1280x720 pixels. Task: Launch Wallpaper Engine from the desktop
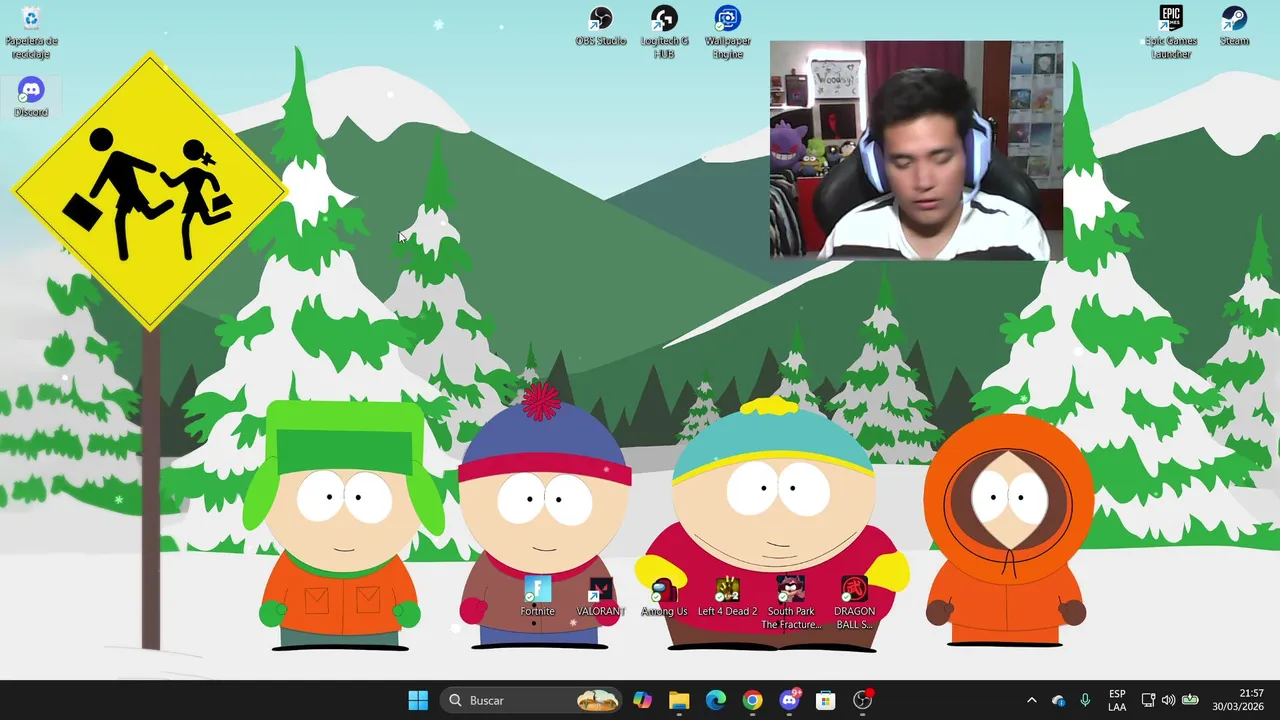pyautogui.click(x=727, y=32)
